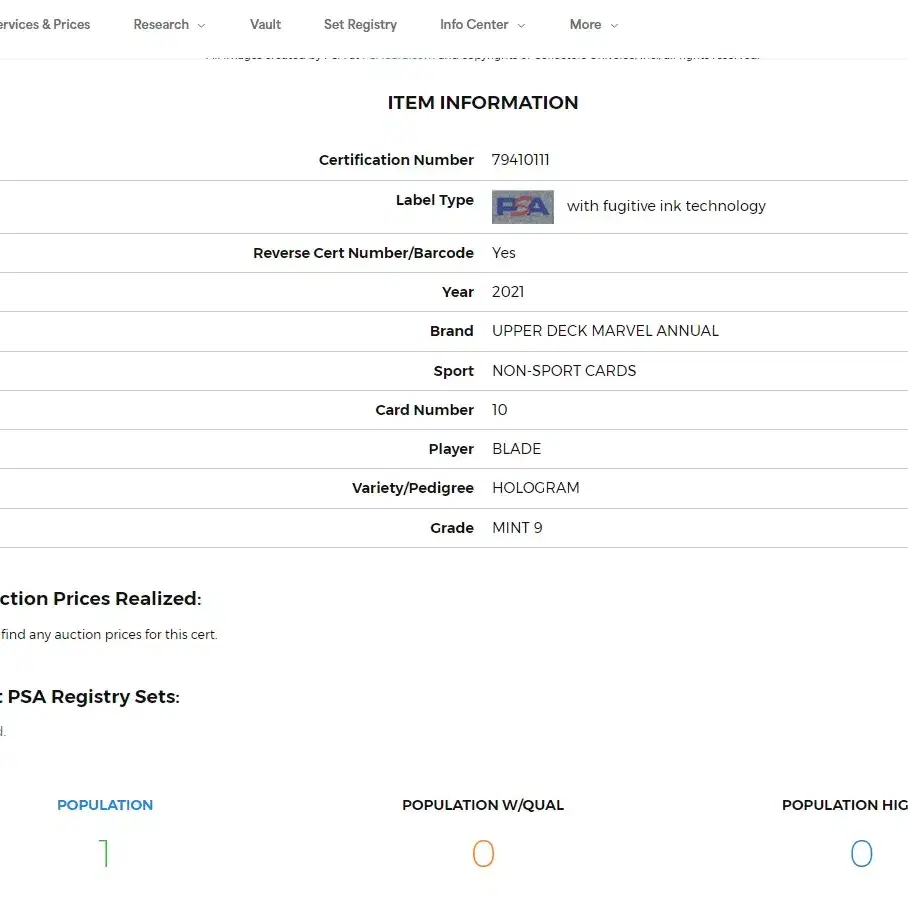The width and height of the screenshot is (908, 908).
Task: Click the 'find any auction prices for this cert.' message
Action: click(x=109, y=635)
